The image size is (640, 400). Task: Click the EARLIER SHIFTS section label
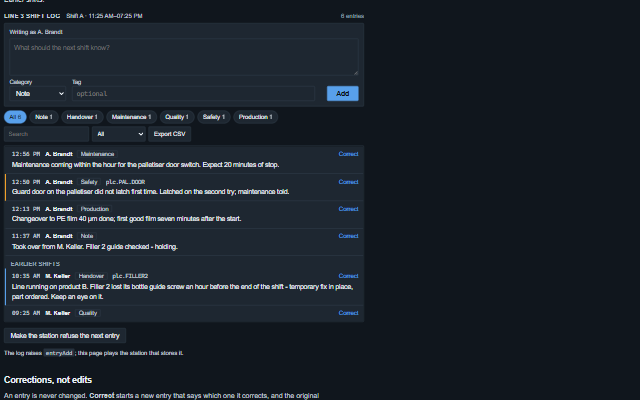[35, 264]
